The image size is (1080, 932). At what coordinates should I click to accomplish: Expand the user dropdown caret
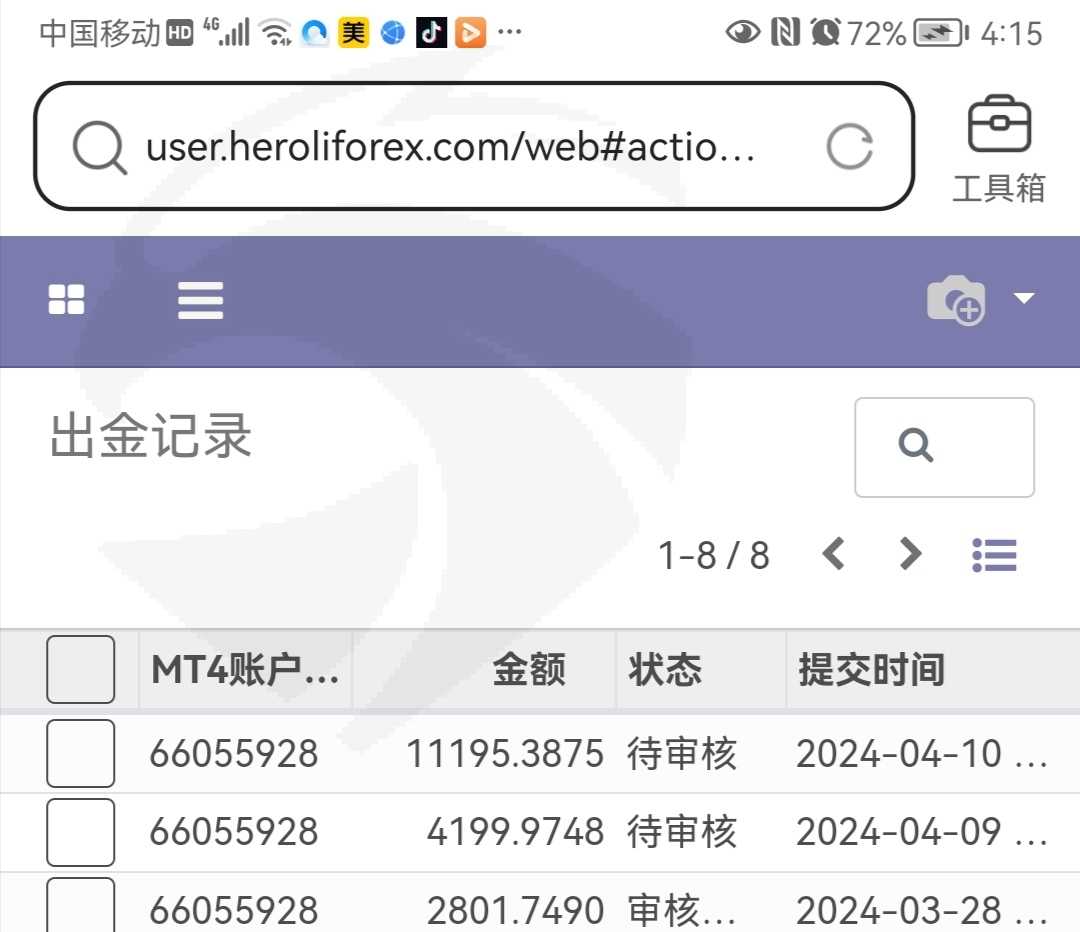[1024, 298]
